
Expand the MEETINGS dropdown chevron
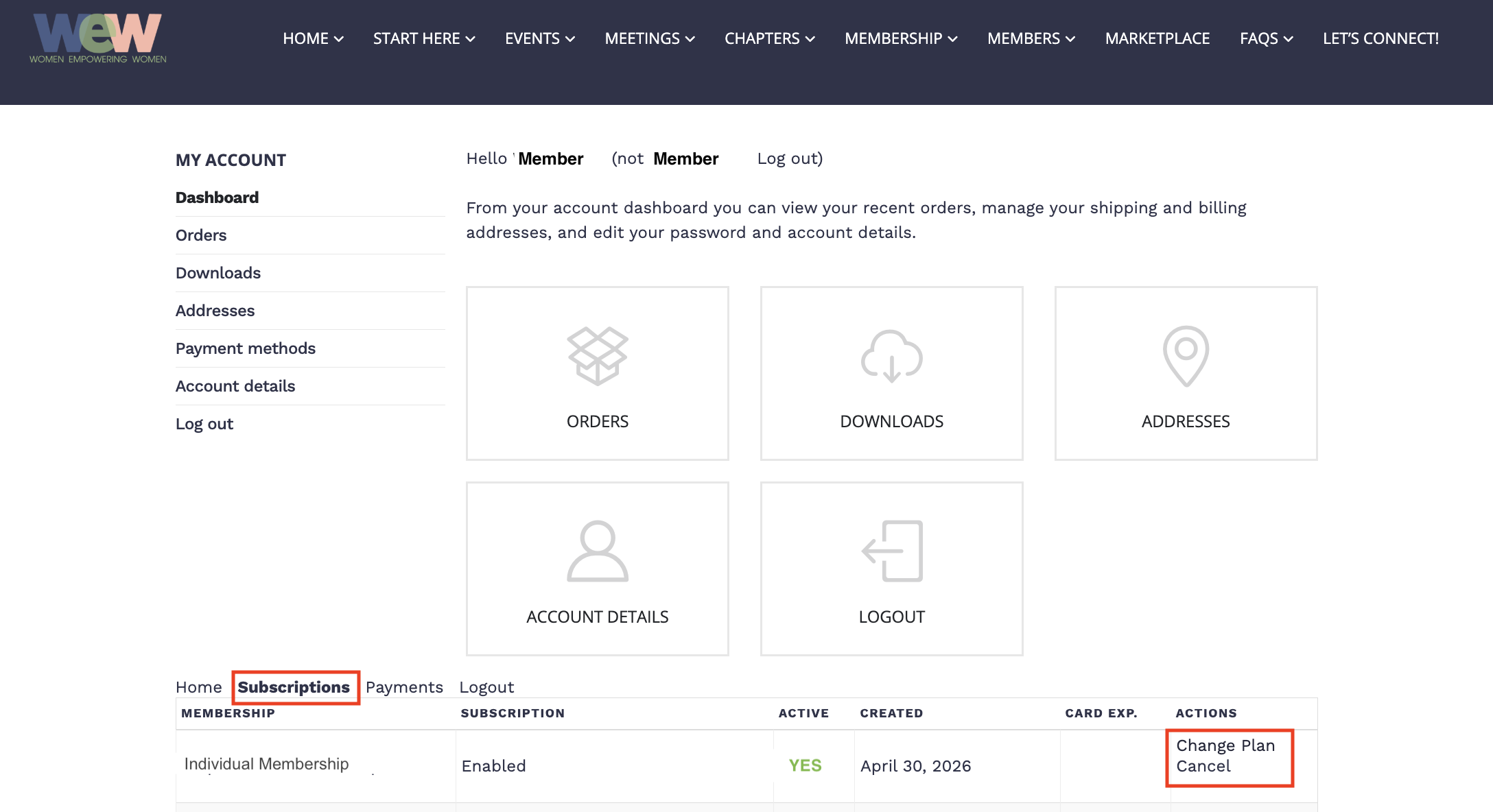[x=690, y=39]
